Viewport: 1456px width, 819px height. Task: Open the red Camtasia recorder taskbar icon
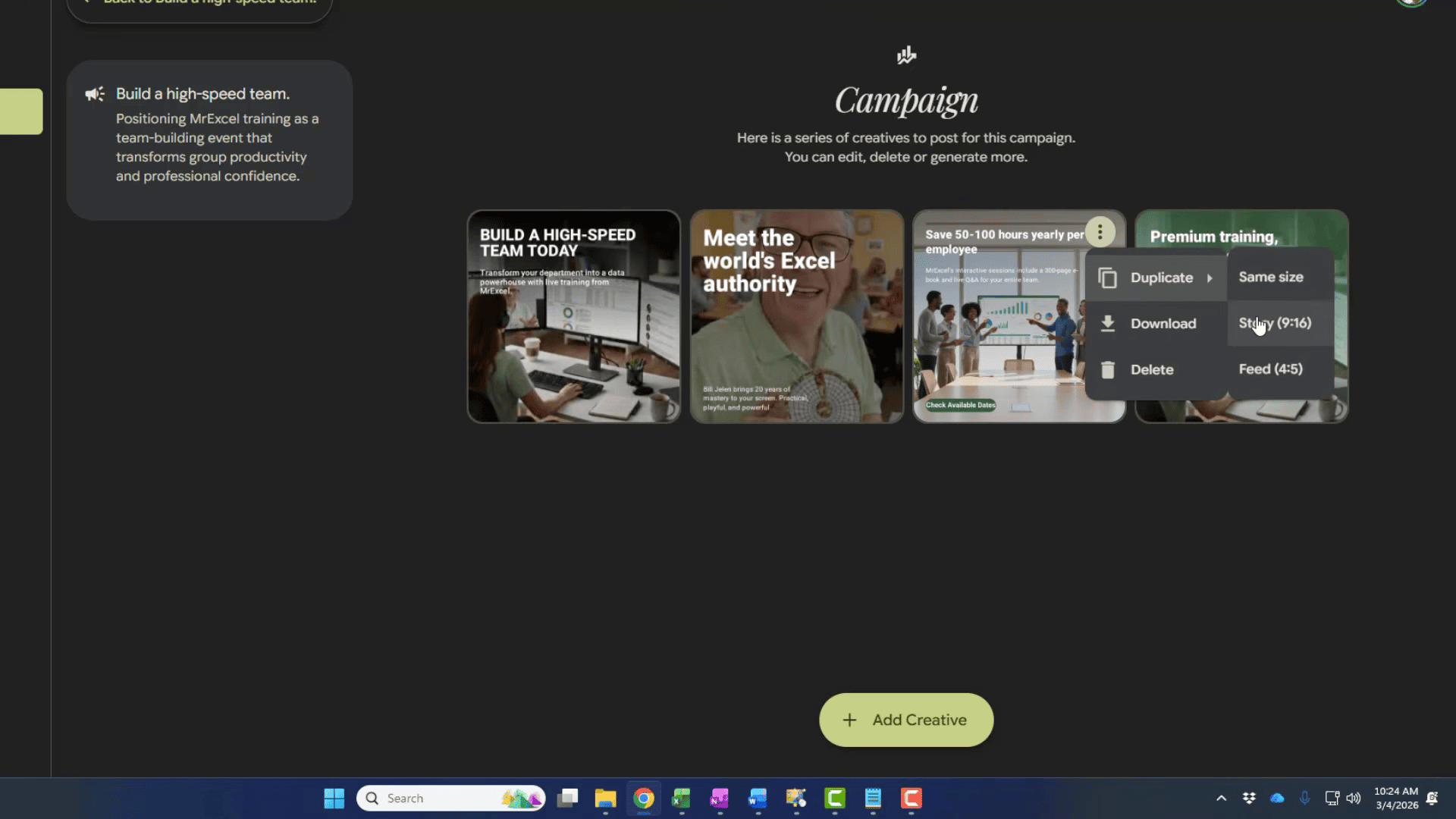(x=911, y=799)
